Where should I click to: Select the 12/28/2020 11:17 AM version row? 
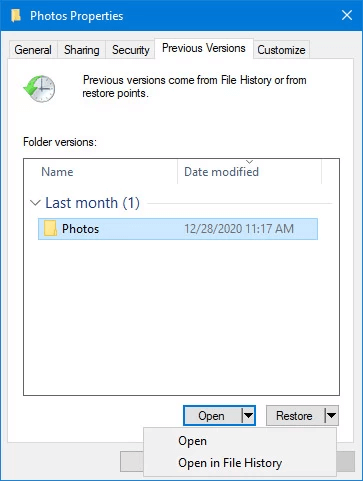[178, 229]
